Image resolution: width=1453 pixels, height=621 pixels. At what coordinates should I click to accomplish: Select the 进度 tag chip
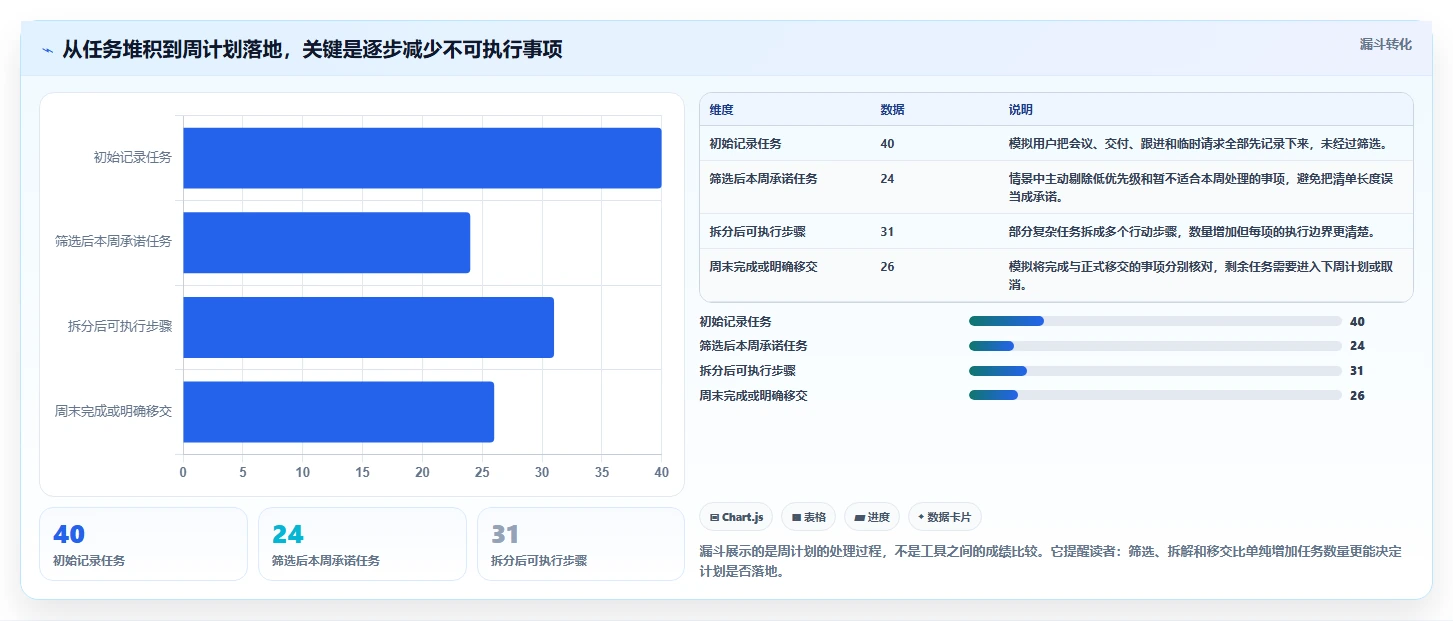[x=872, y=517]
